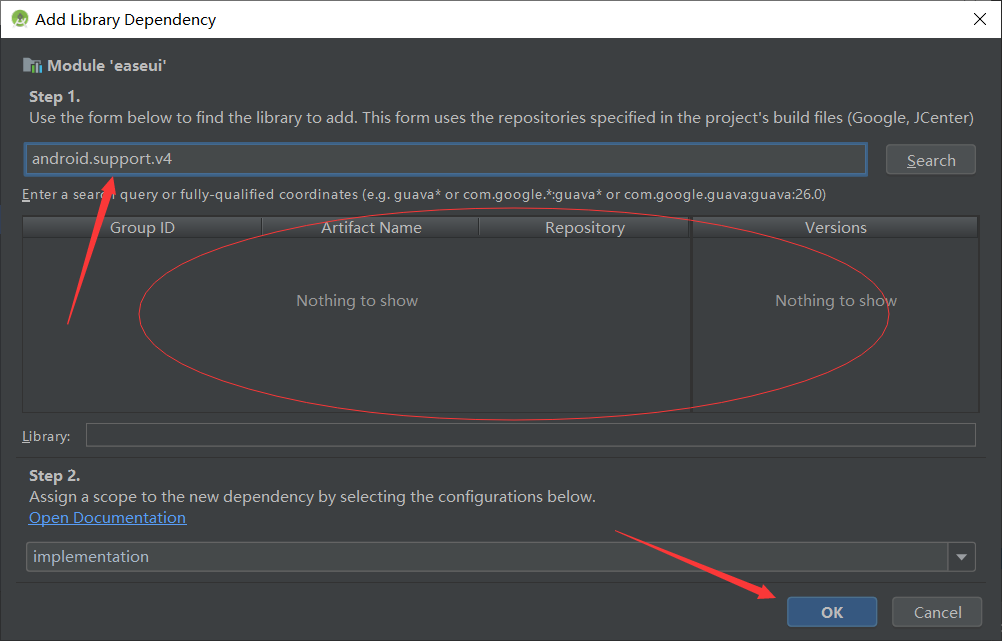Click the Repository column header

584,227
